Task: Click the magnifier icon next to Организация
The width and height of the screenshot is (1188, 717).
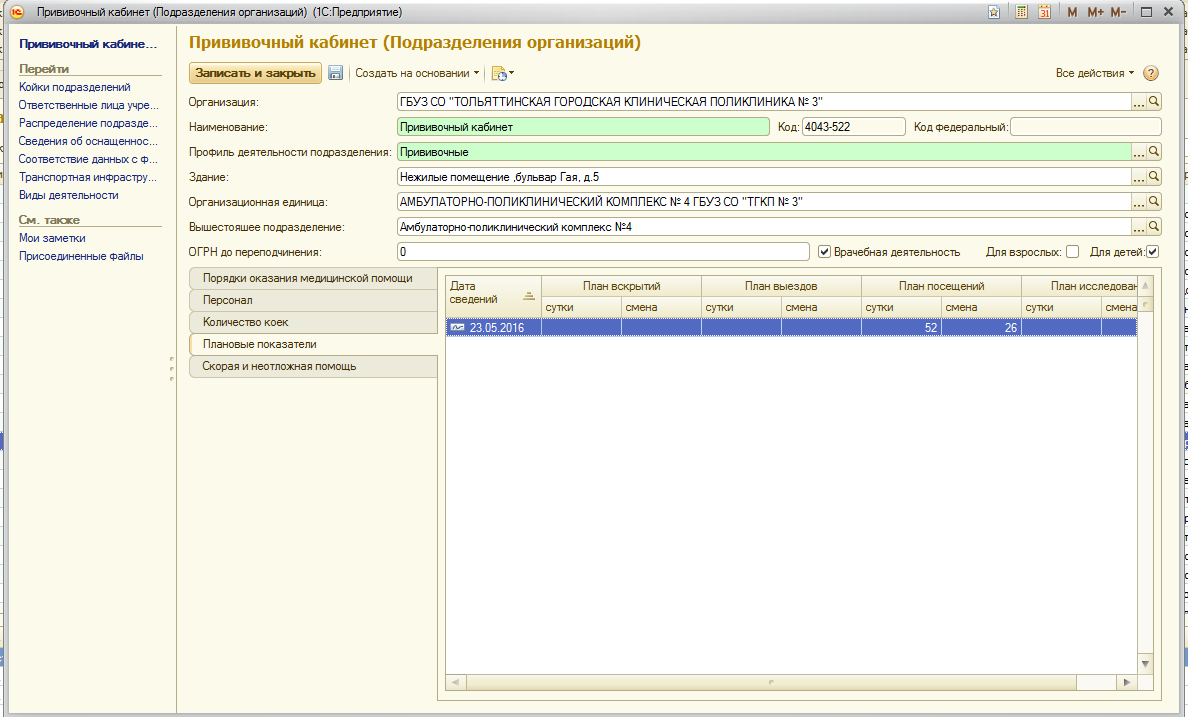Action: (x=1153, y=101)
